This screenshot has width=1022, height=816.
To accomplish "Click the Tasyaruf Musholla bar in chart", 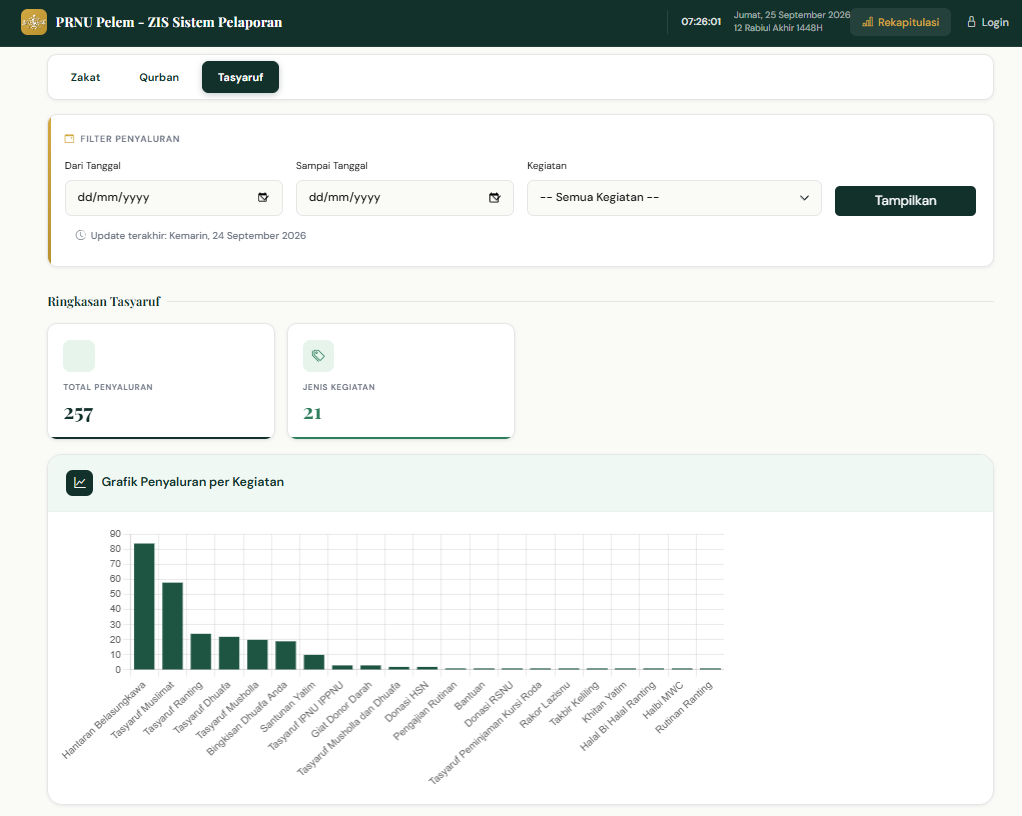I will [x=257, y=654].
